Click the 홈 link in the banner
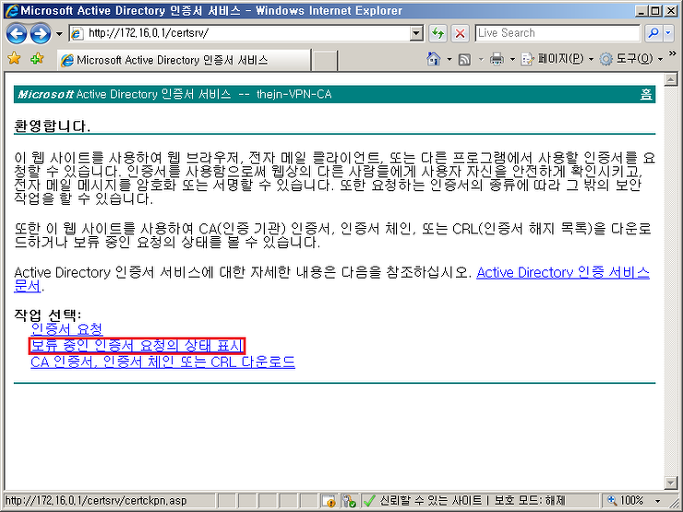The image size is (683, 512). [x=646, y=94]
